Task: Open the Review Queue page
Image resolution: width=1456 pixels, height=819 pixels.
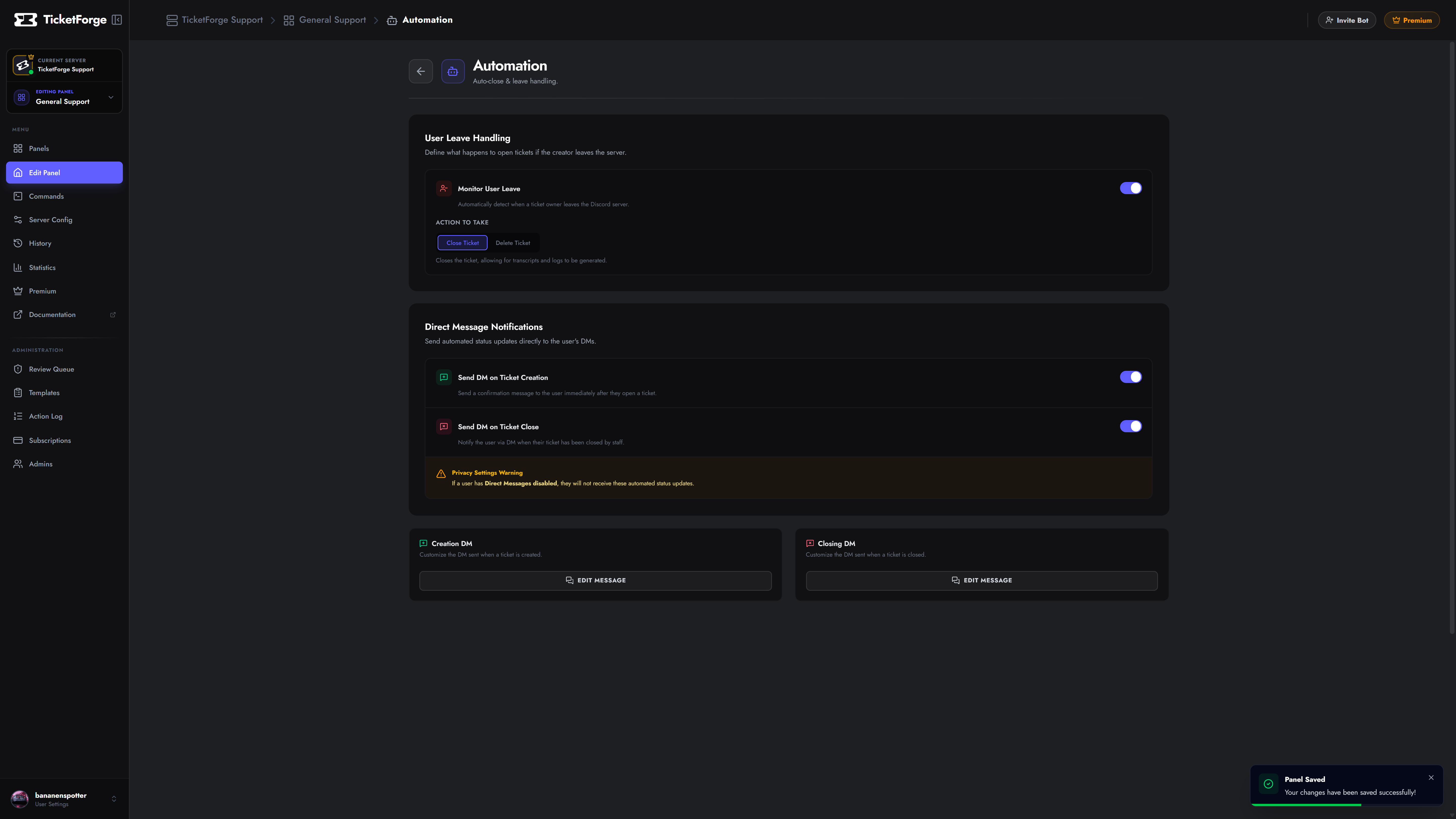Action: 64,369
